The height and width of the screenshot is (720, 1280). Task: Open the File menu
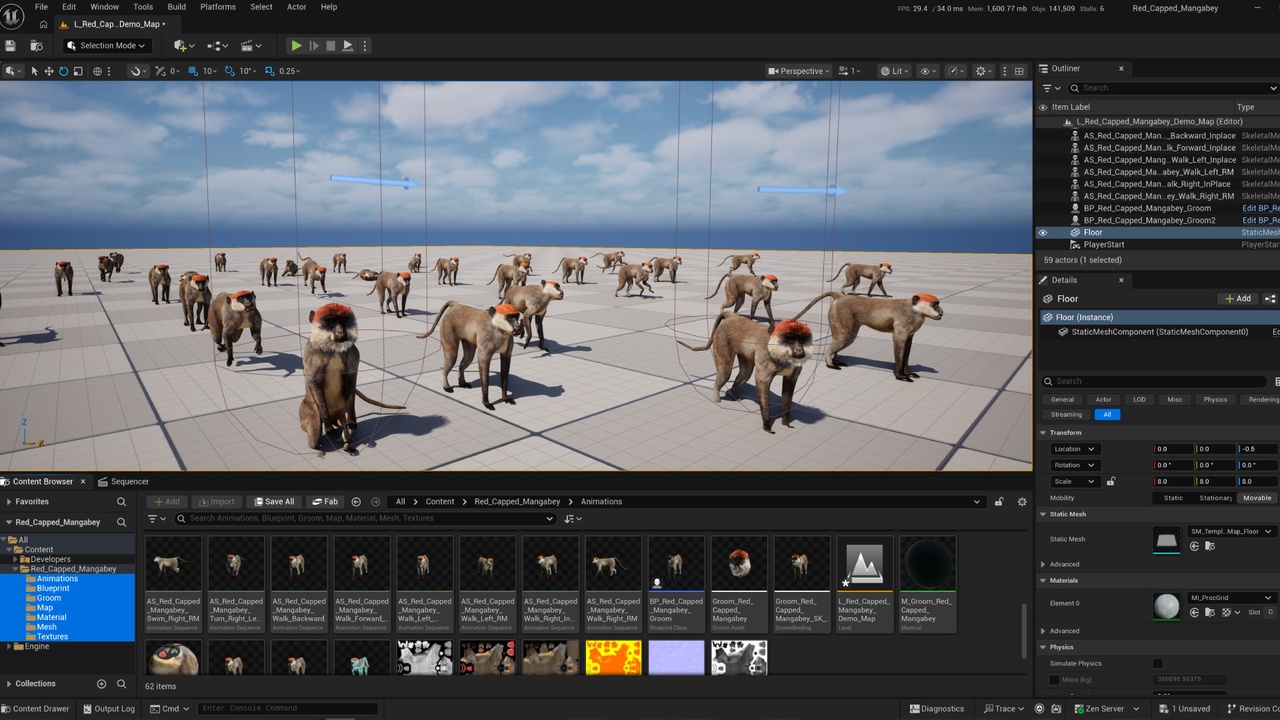[x=41, y=7]
